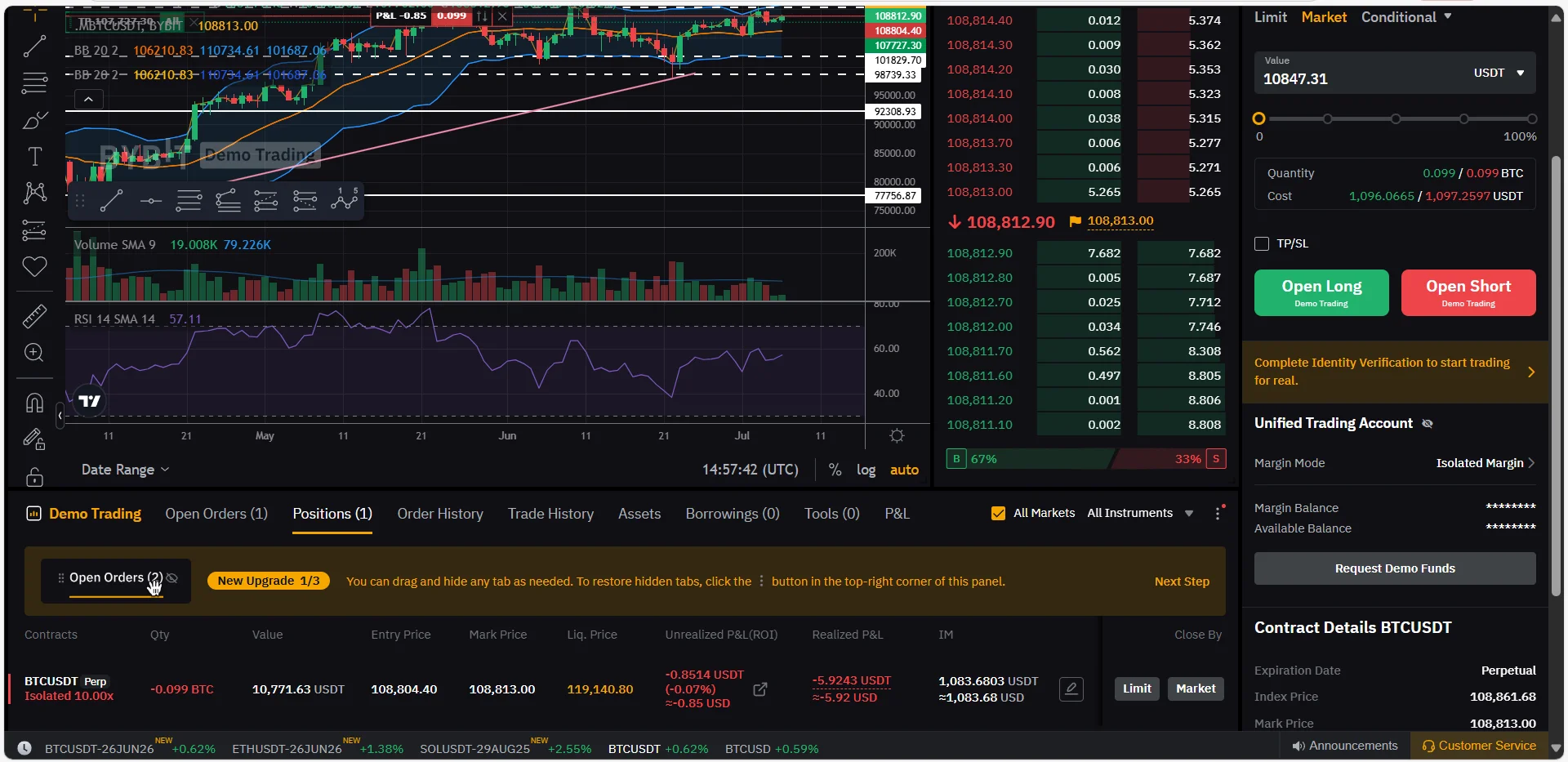Close BTCUSDT position by Market
The height and width of the screenshot is (762, 1568).
pyautogui.click(x=1196, y=688)
